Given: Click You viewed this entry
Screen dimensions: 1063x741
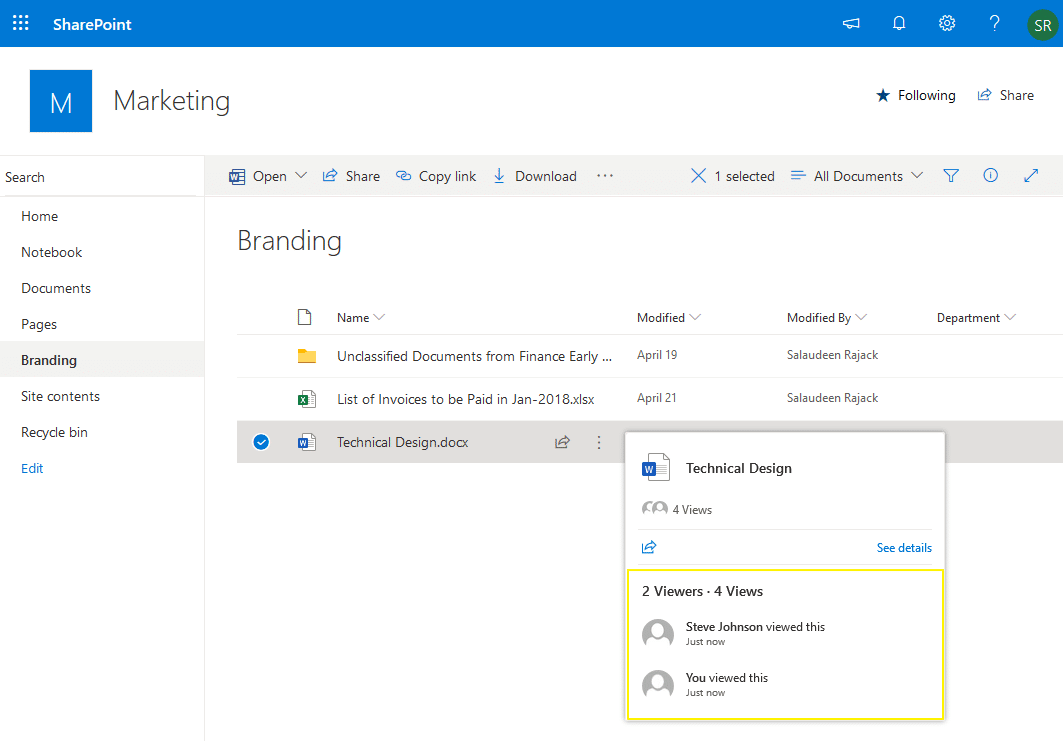Looking at the screenshot, I should [x=726, y=677].
